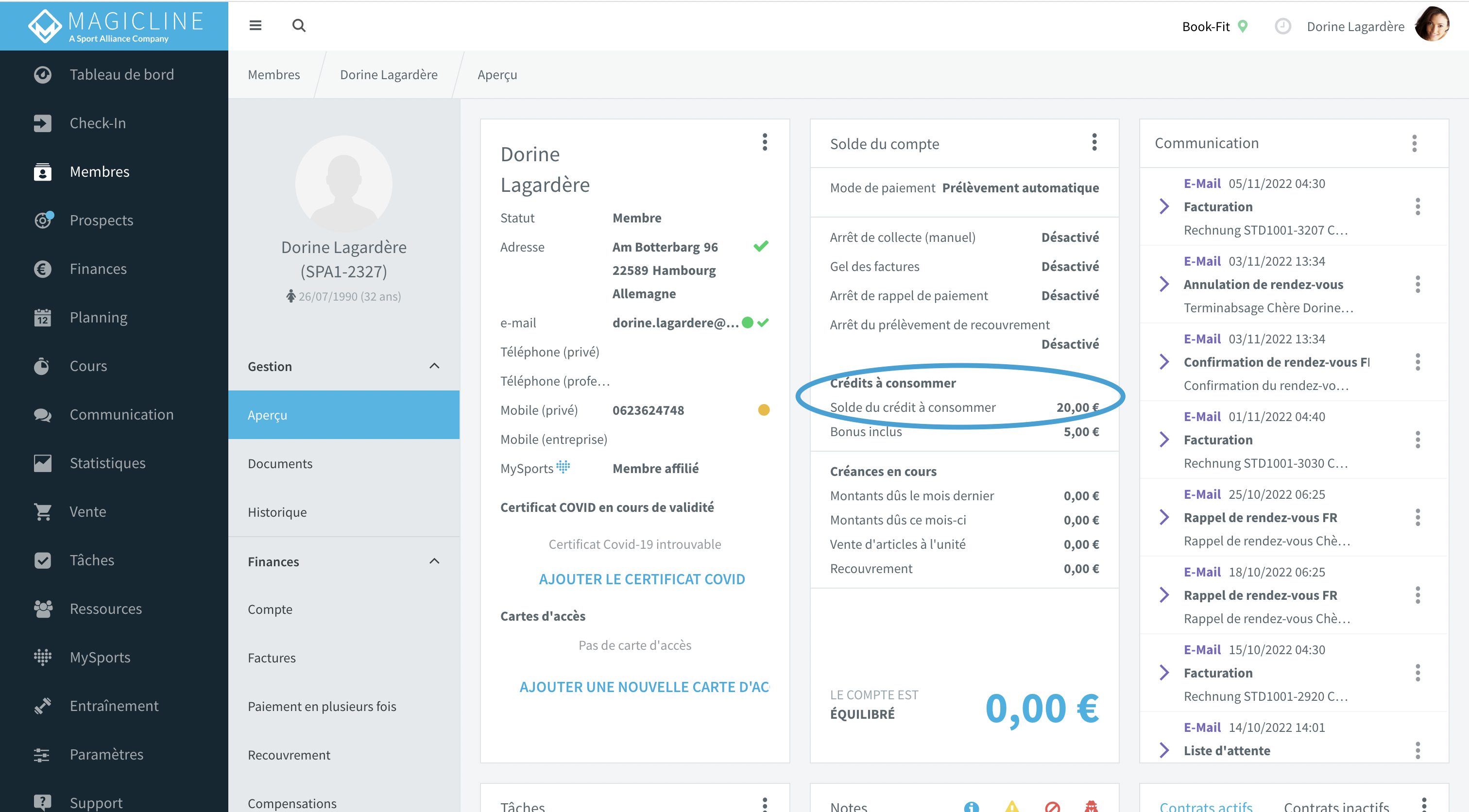The image size is (1469, 812).
Task: Open the Communication panel options menu
Action: click(x=1414, y=143)
